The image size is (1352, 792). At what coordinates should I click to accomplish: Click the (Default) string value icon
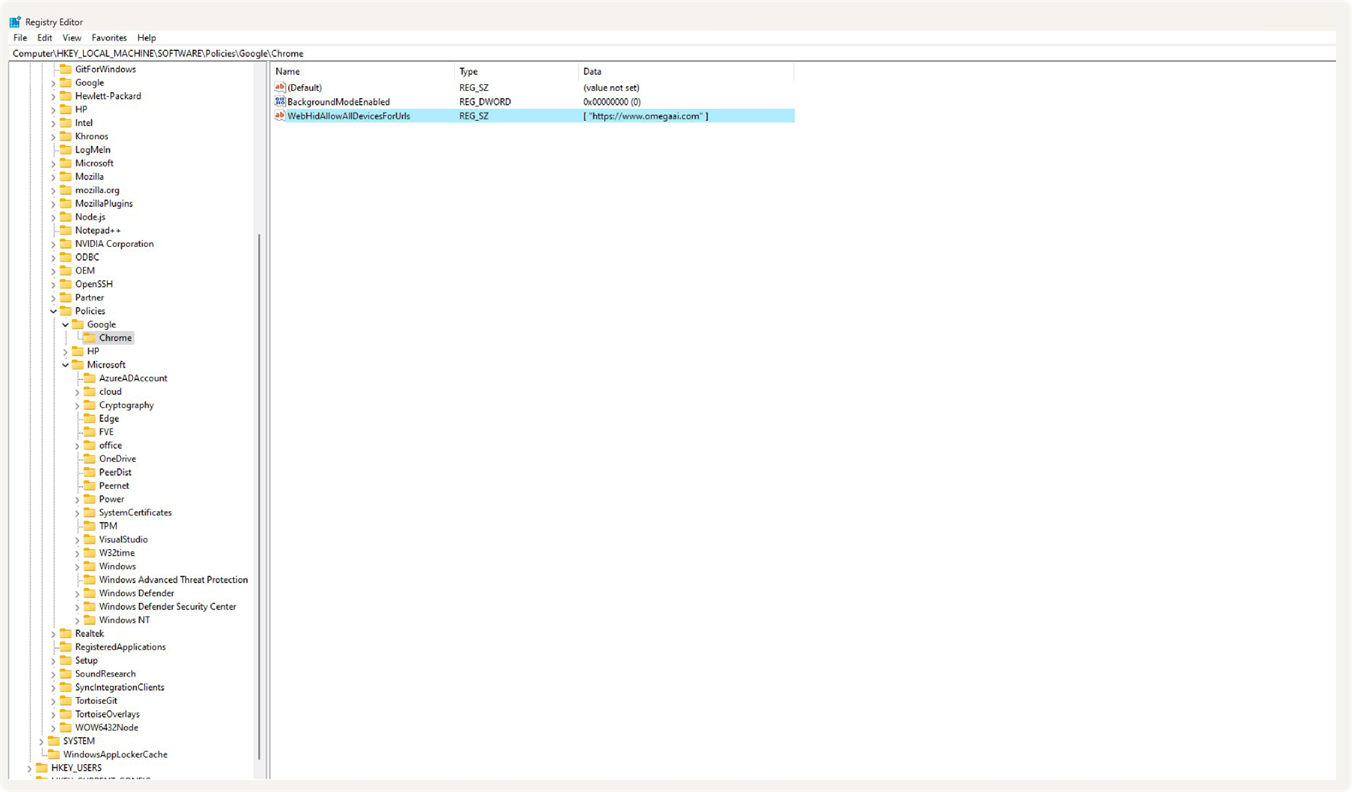pos(280,88)
